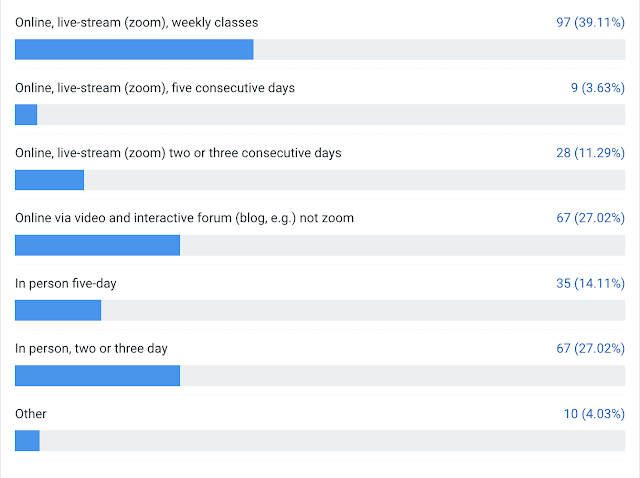Click the 'five consecutive days' option label
Image resolution: width=640 pixels, height=478 pixels.
coord(155,88)
